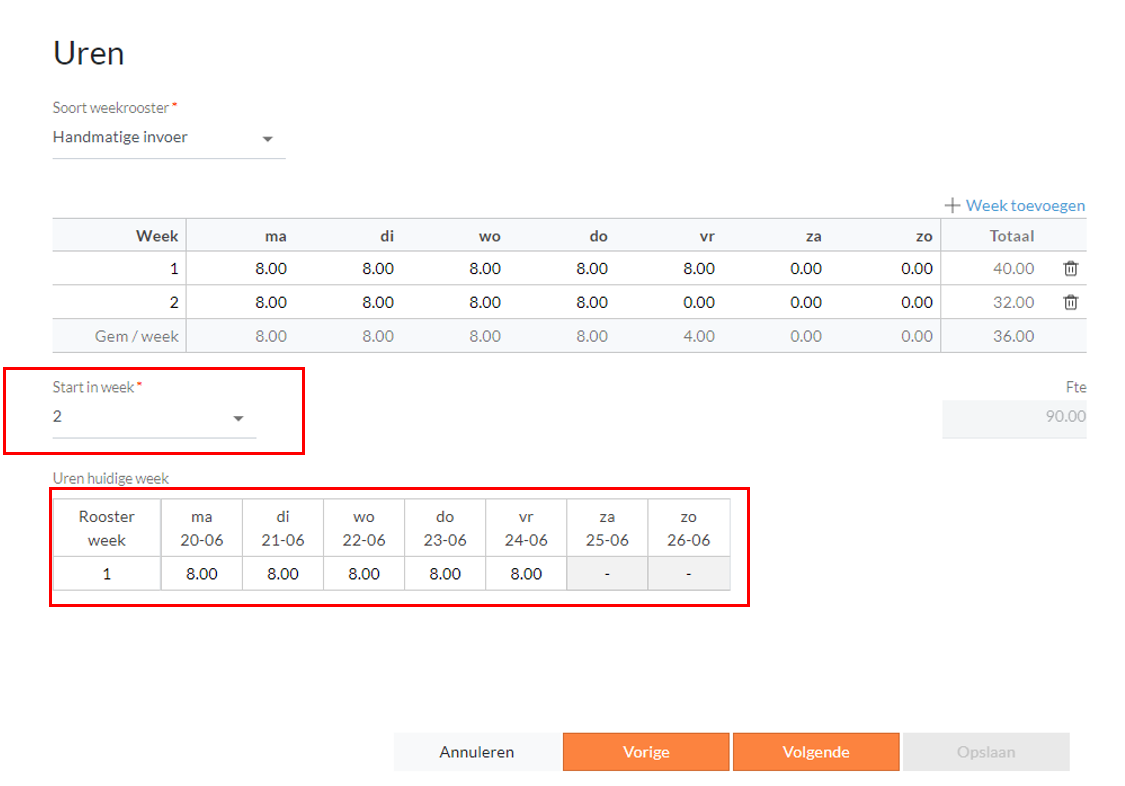1125x786 pixels.
Task: Click the Fte field showing 90.00
Action: pyautogui.click(x=1015, y=417)
